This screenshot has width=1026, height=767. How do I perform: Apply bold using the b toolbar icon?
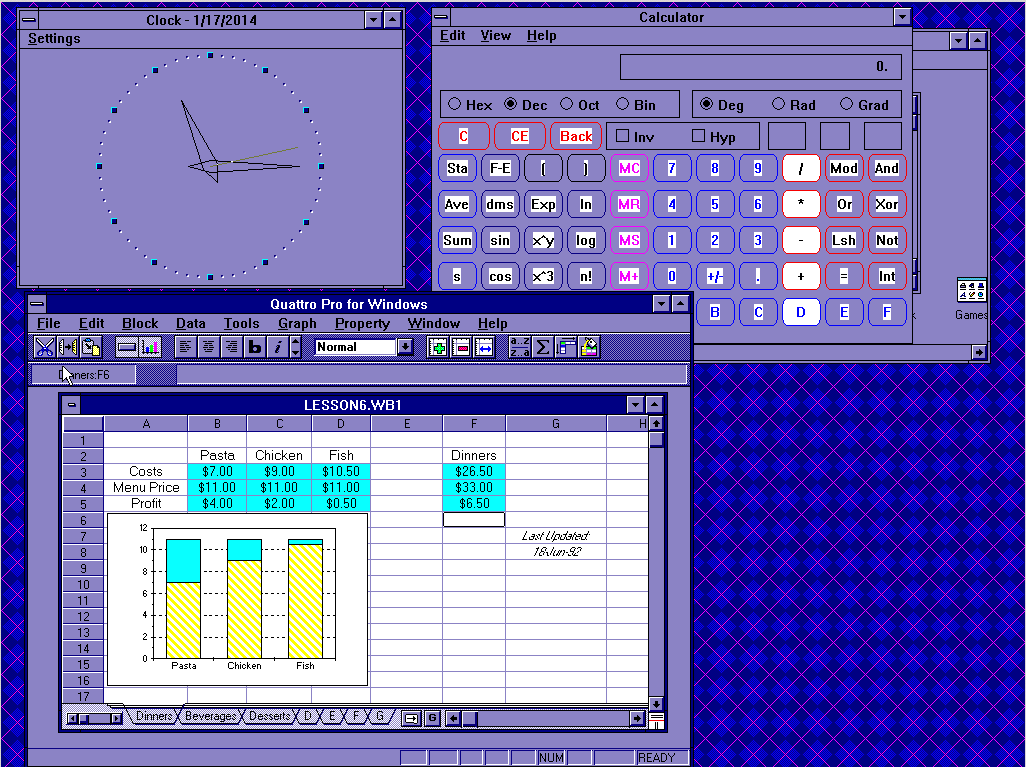pyautogui.click(x=254, y=347)
